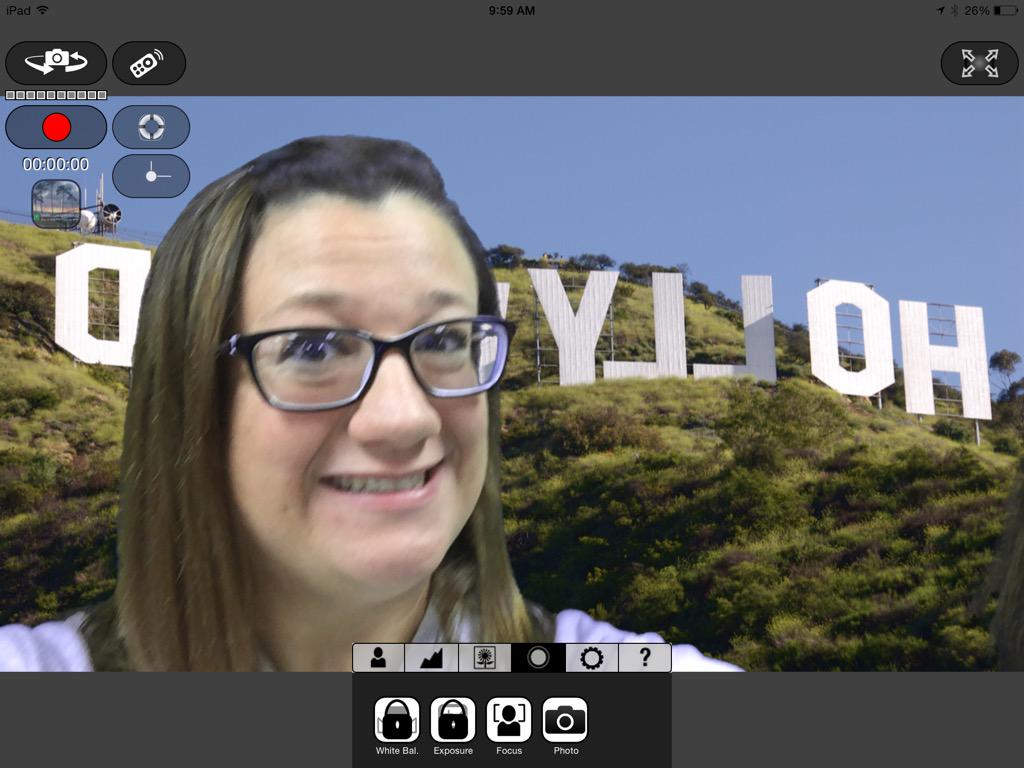The width and height of the screenshot is (1024, 768).
Task: Toggle the White Bal. lock
Action: click(x=397, y=720)
